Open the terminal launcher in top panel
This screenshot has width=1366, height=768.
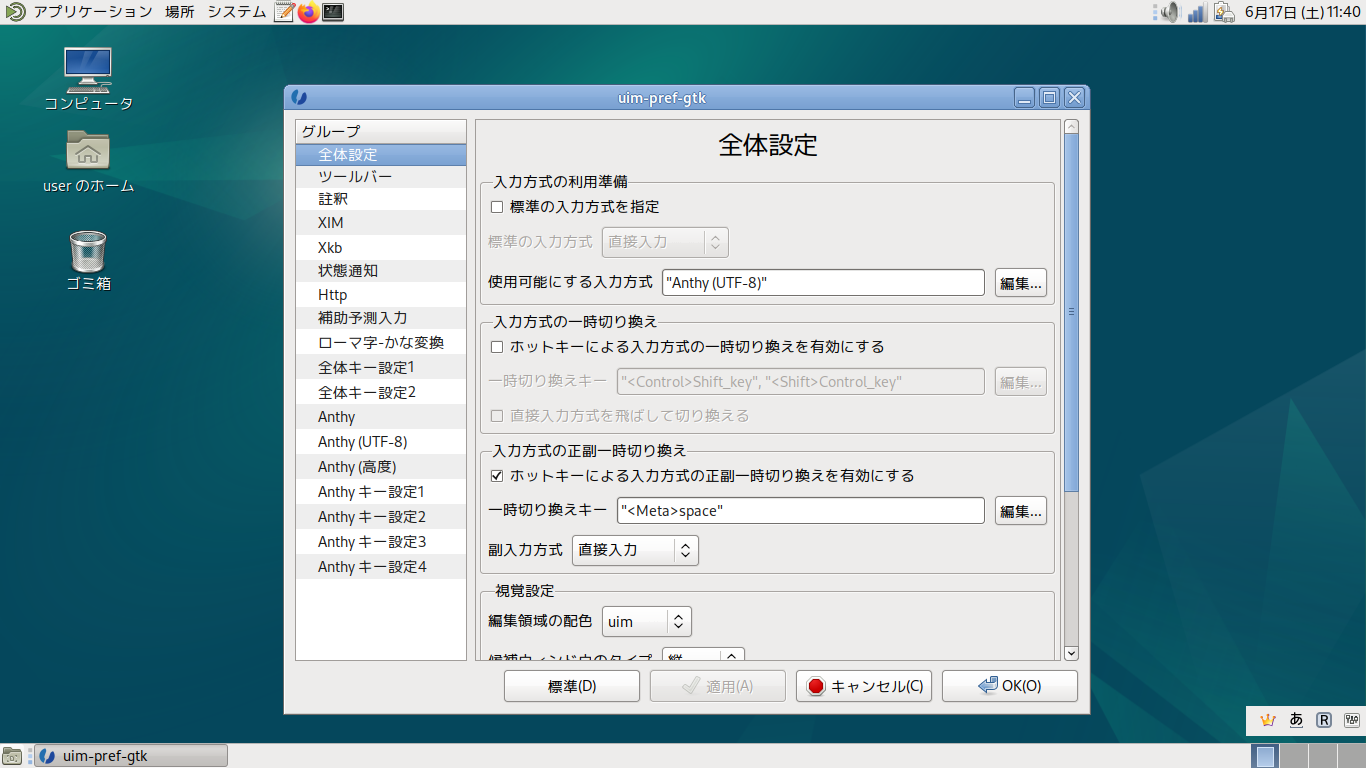[333, 12]
